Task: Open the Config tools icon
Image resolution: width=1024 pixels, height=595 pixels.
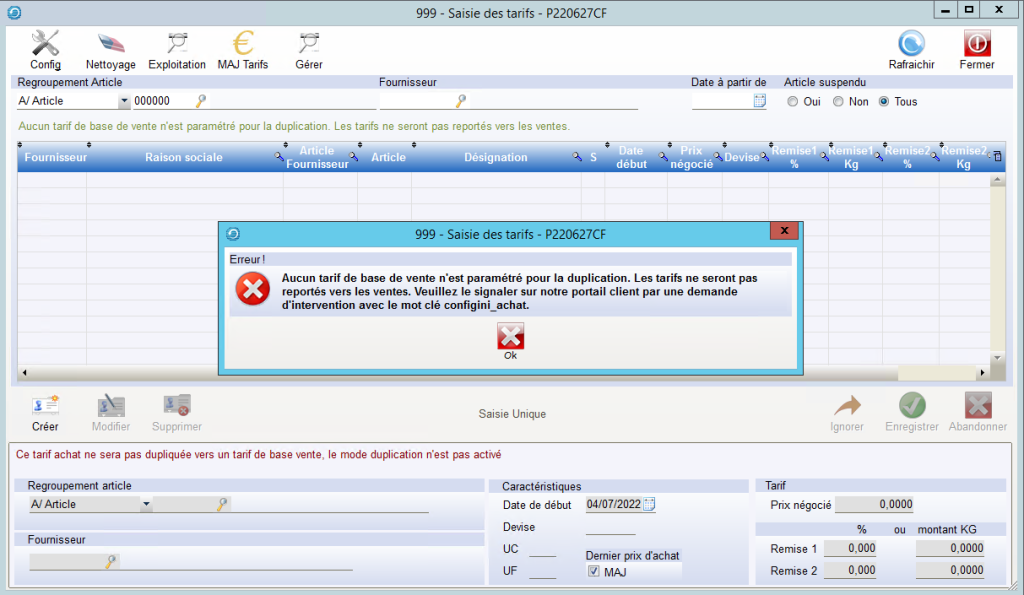Action: 45,44
